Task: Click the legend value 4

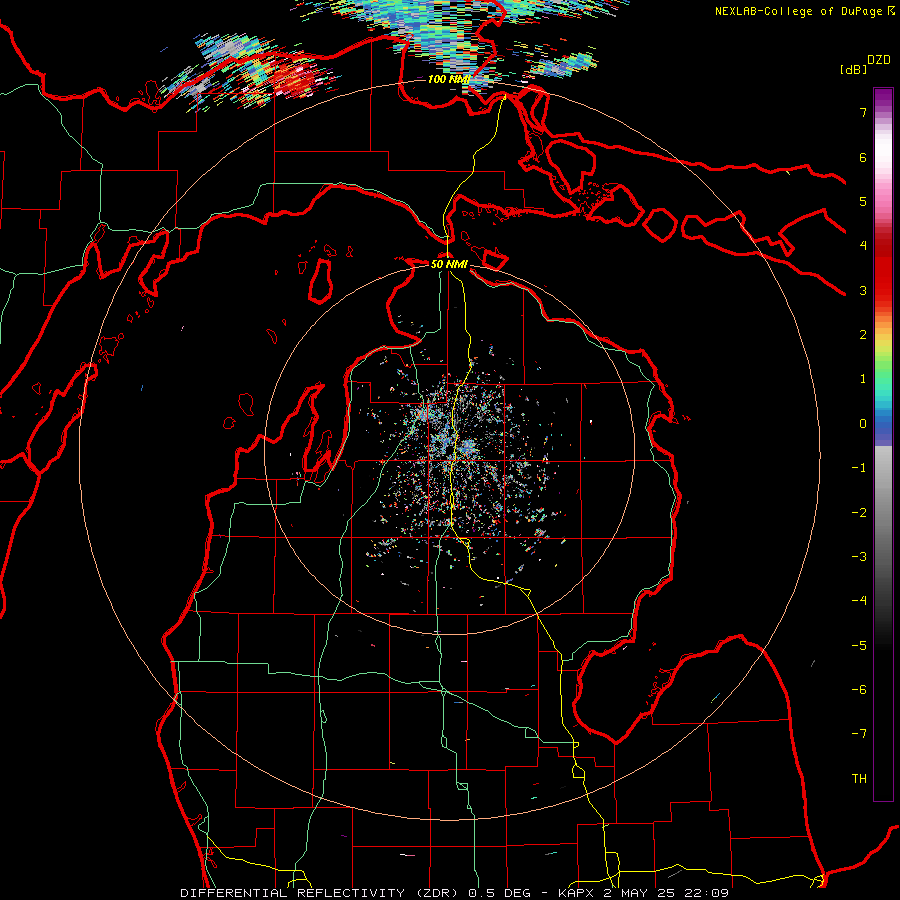Action: click(863, 246)
